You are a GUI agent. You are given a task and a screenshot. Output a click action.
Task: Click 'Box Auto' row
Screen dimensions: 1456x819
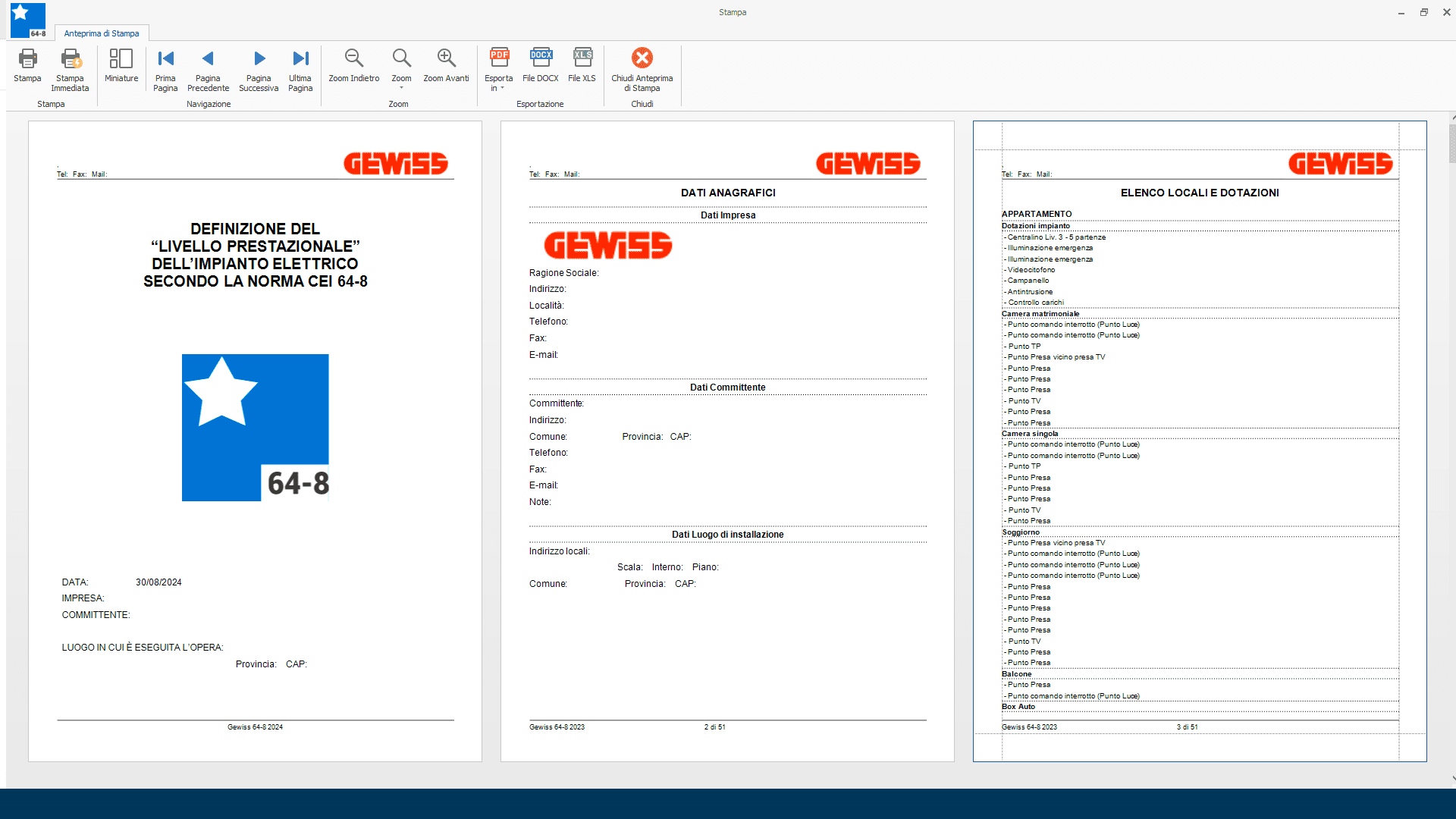click(1200, 707)
